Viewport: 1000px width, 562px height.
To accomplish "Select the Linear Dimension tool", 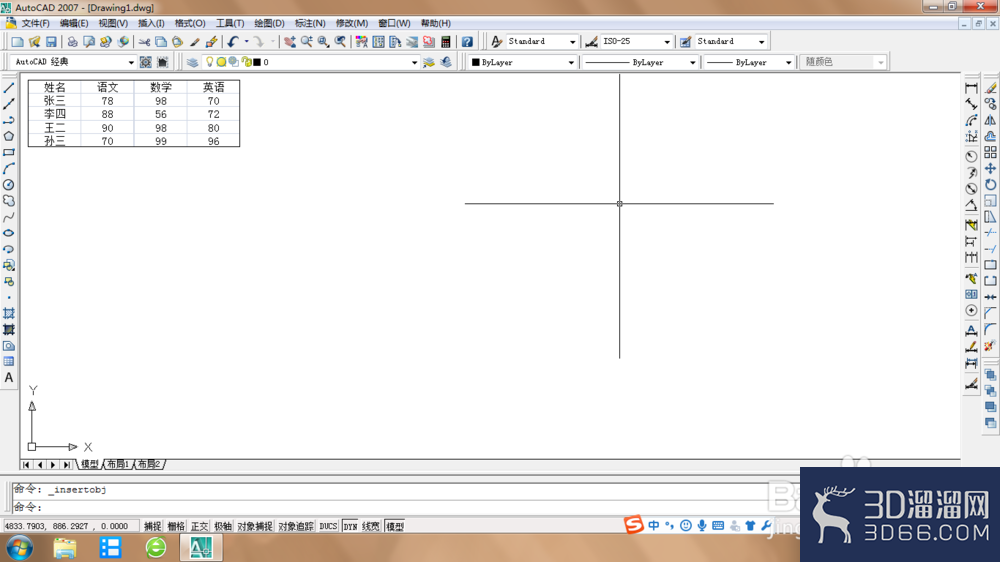I will point(971,88).
